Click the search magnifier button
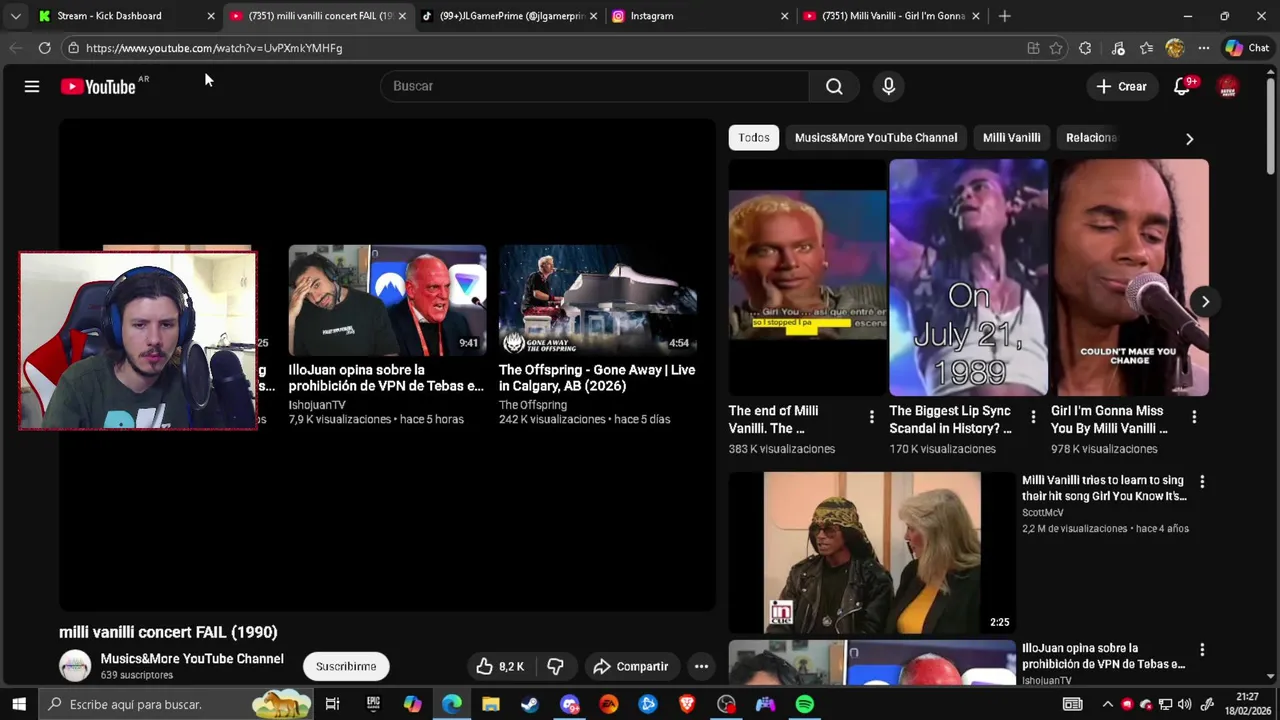The width and height of the screenshot is (1280, 720). tap(834, 86)
